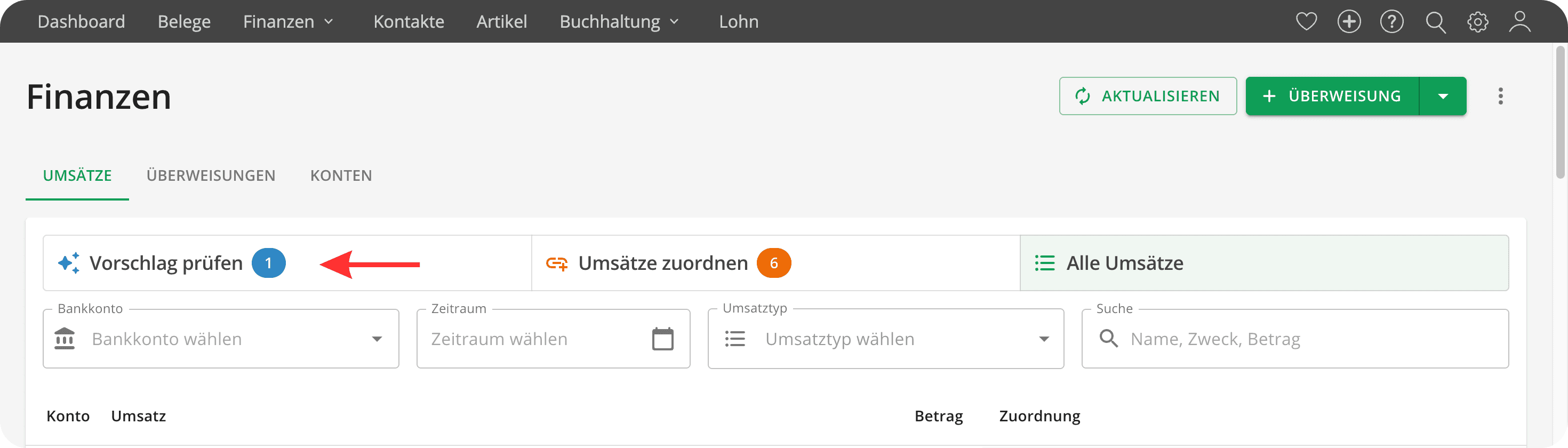The height and width of the screenshot is (448, 1568).
Task: Open the help question mark icon
Action: 1391,21
